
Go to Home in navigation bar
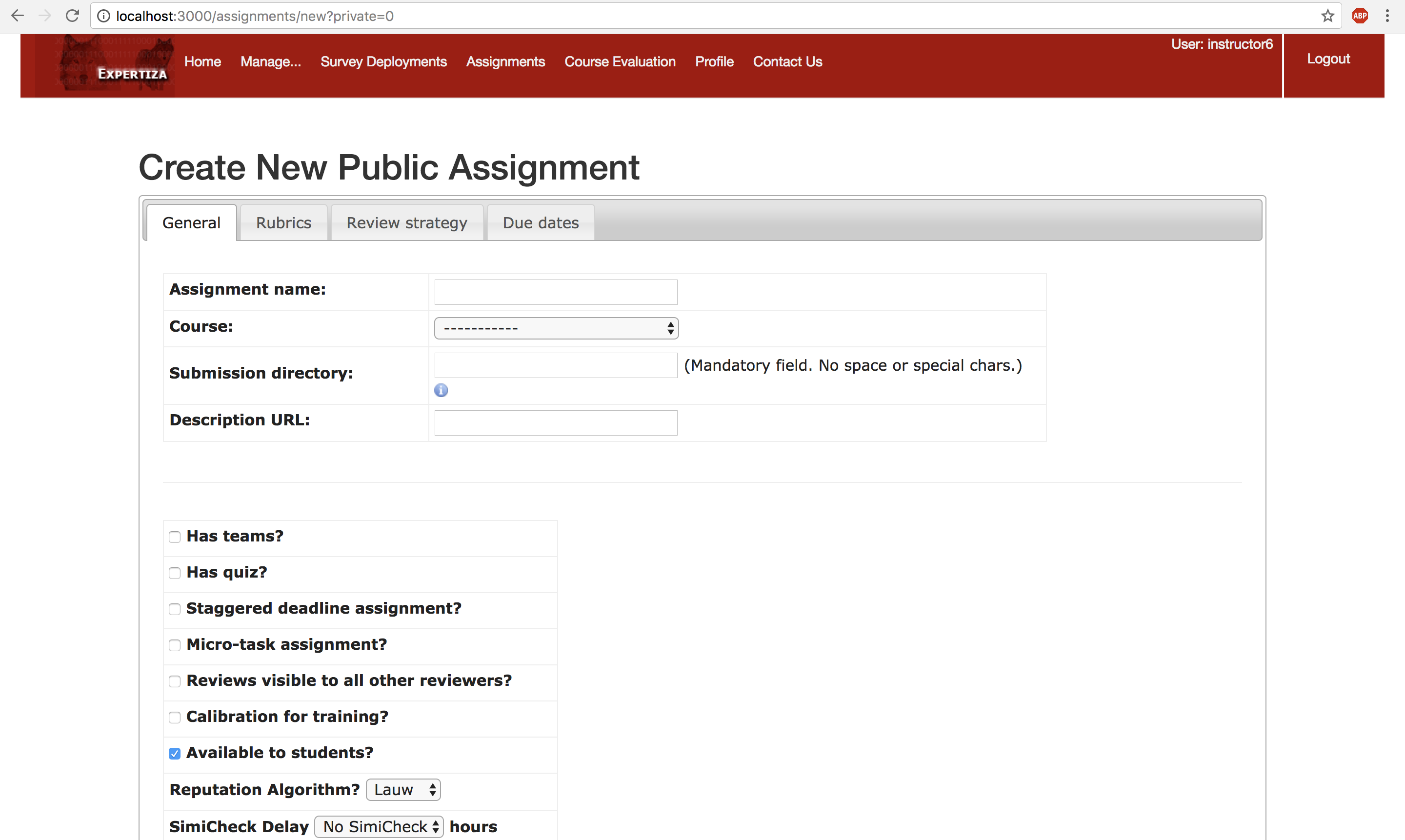point(202,61)
